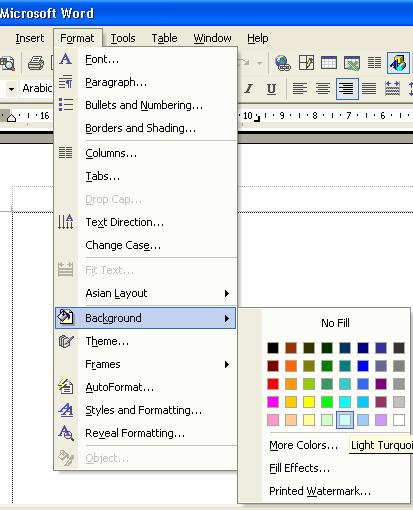
Task: Open the font name dropdown showing Arabic
Action: tap(37, 88)
